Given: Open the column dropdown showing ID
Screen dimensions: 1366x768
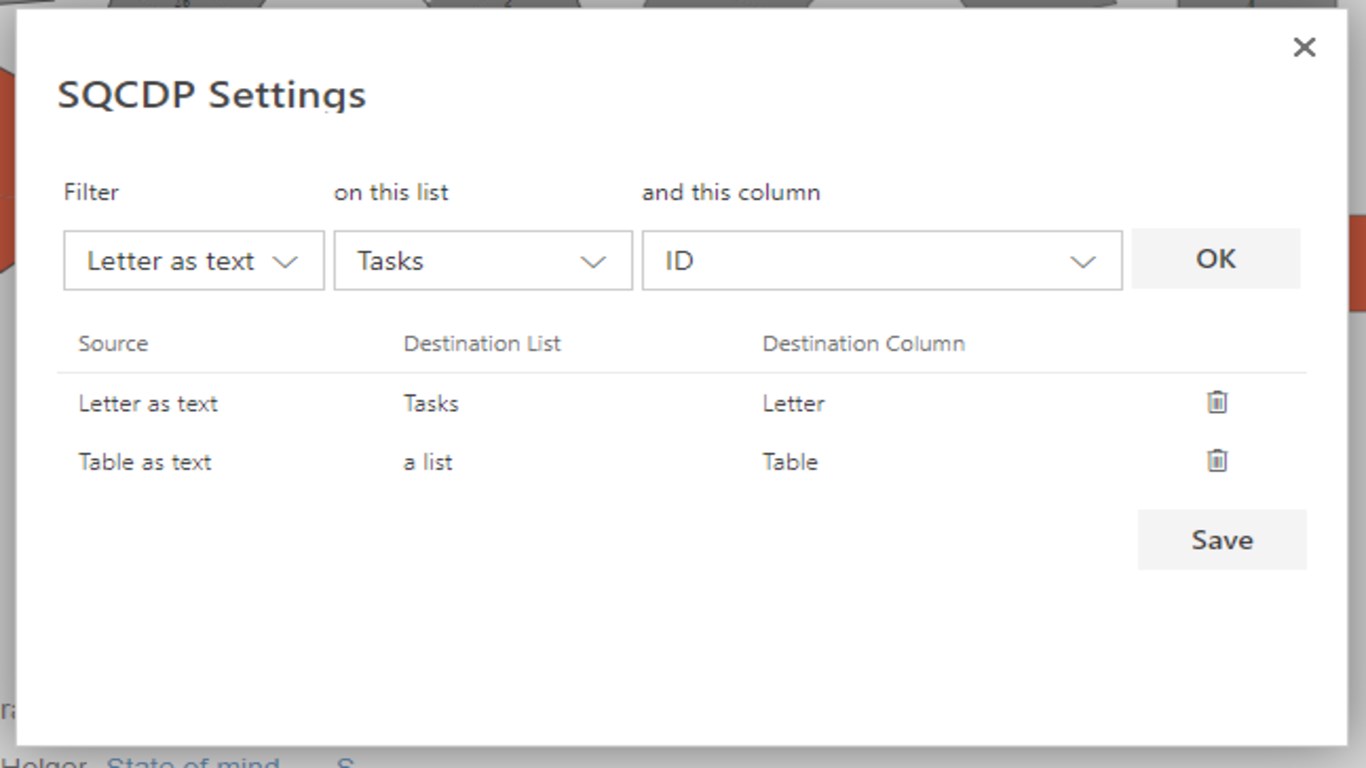Looking at the screenshot, I should [881, 261].
